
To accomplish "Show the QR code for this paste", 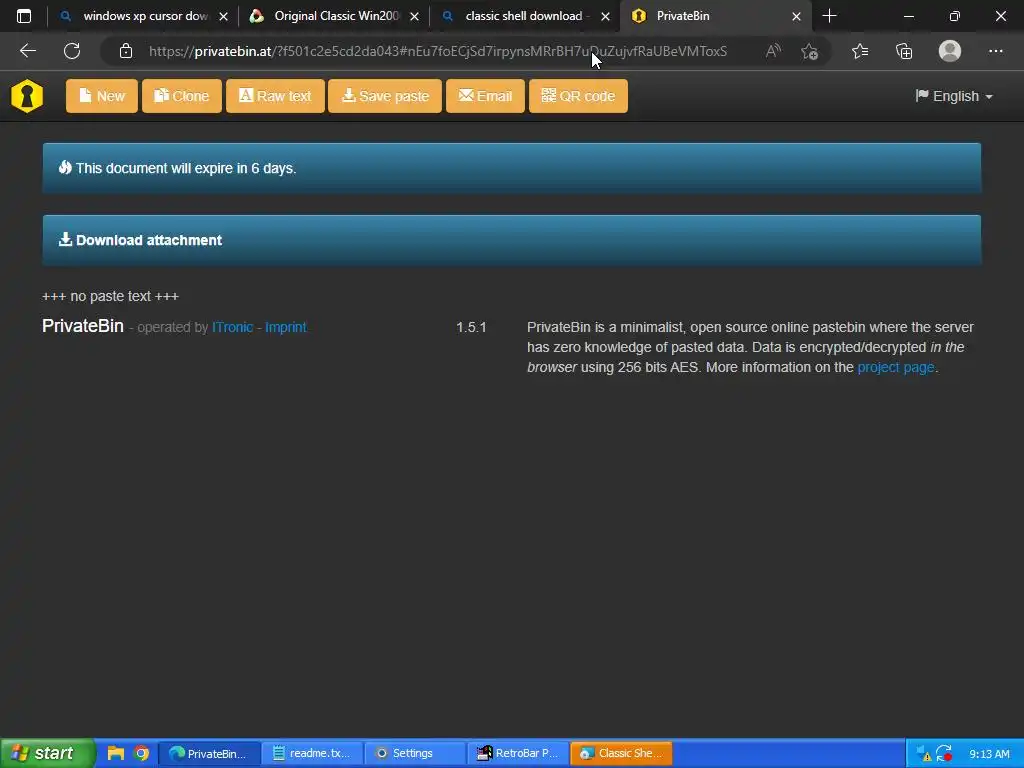I will coord(578,96).
